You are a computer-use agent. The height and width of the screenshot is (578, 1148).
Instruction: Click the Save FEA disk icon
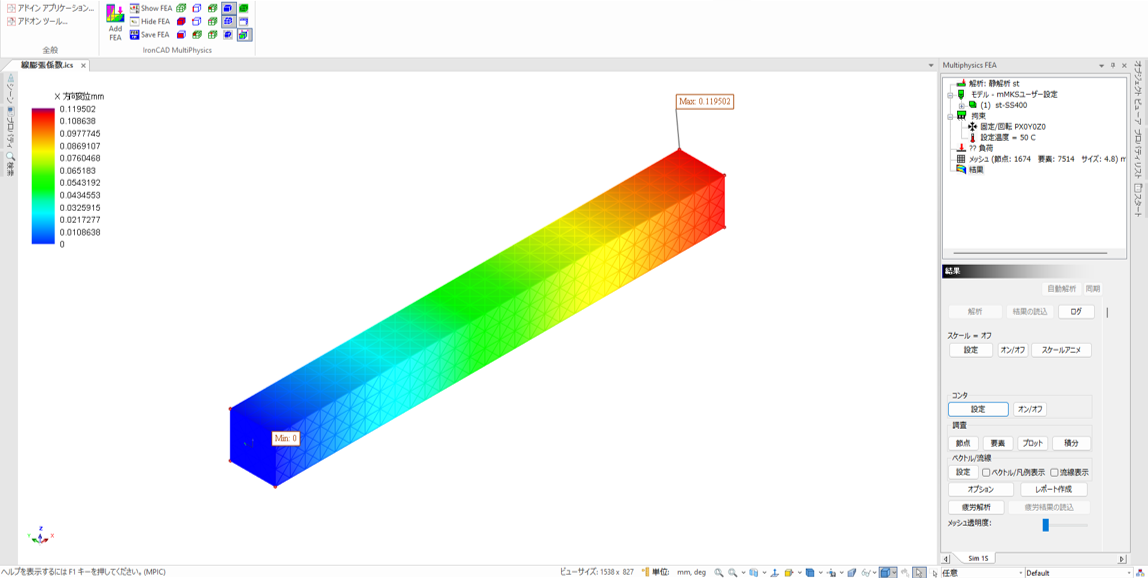point(135,34)
